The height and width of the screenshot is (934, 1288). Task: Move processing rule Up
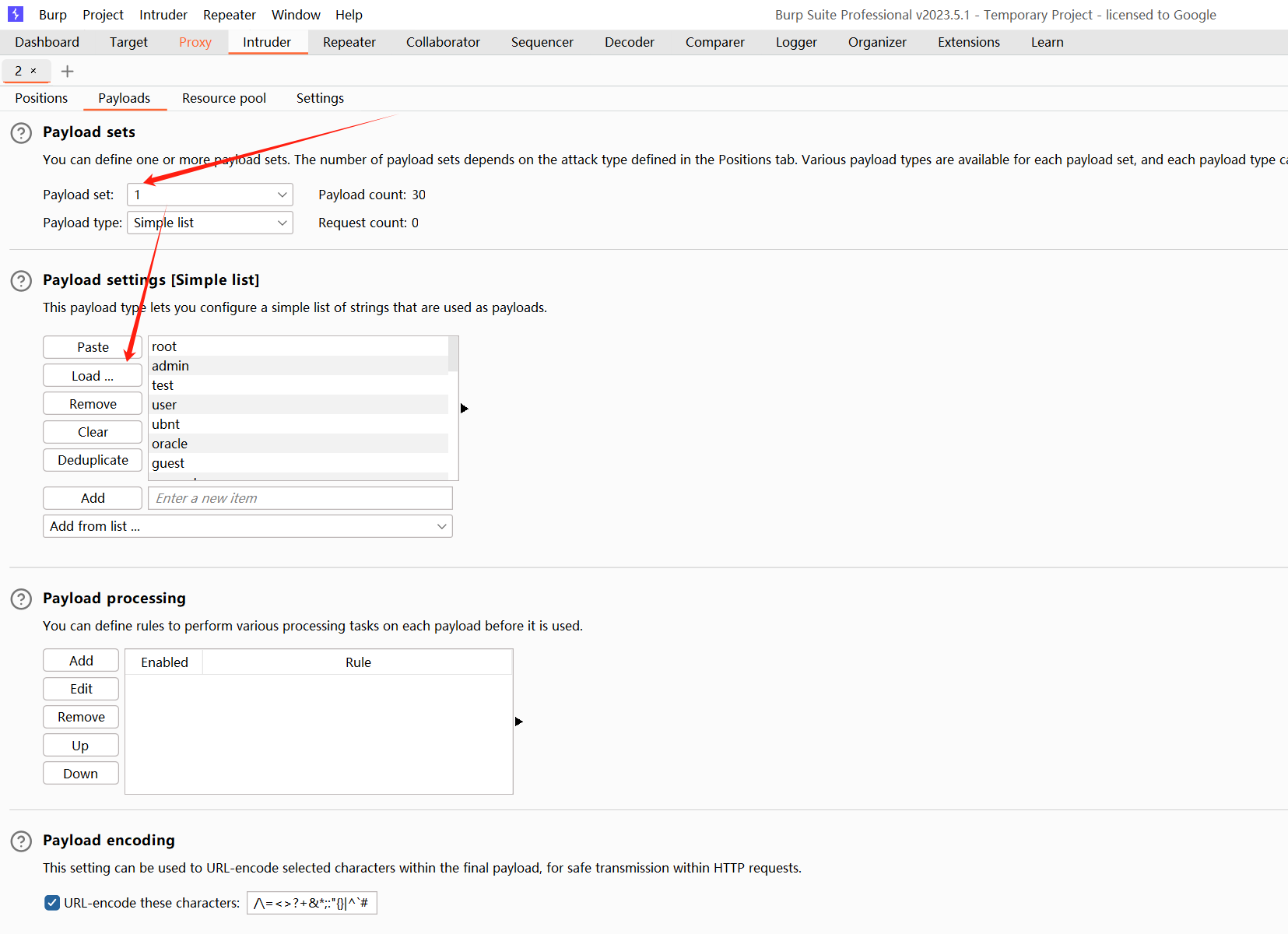click(81, 746)
